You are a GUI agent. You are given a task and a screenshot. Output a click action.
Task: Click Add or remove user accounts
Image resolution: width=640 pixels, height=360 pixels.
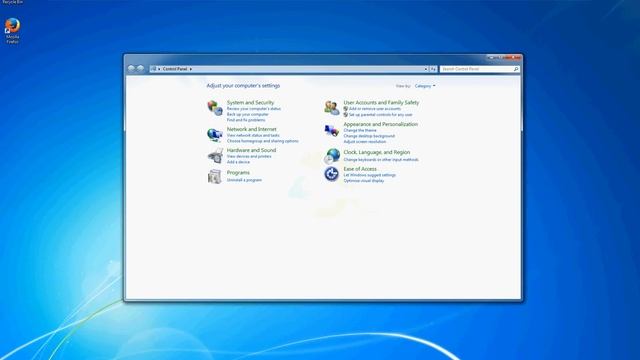click(x=375, y=109)
